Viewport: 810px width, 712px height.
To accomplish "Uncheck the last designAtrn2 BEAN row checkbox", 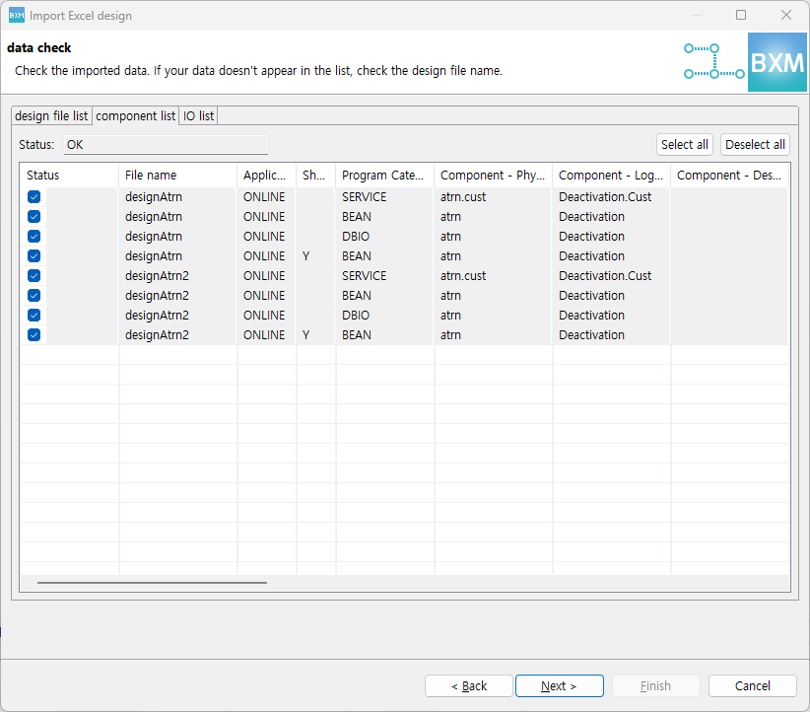I will tap(34, 335).
